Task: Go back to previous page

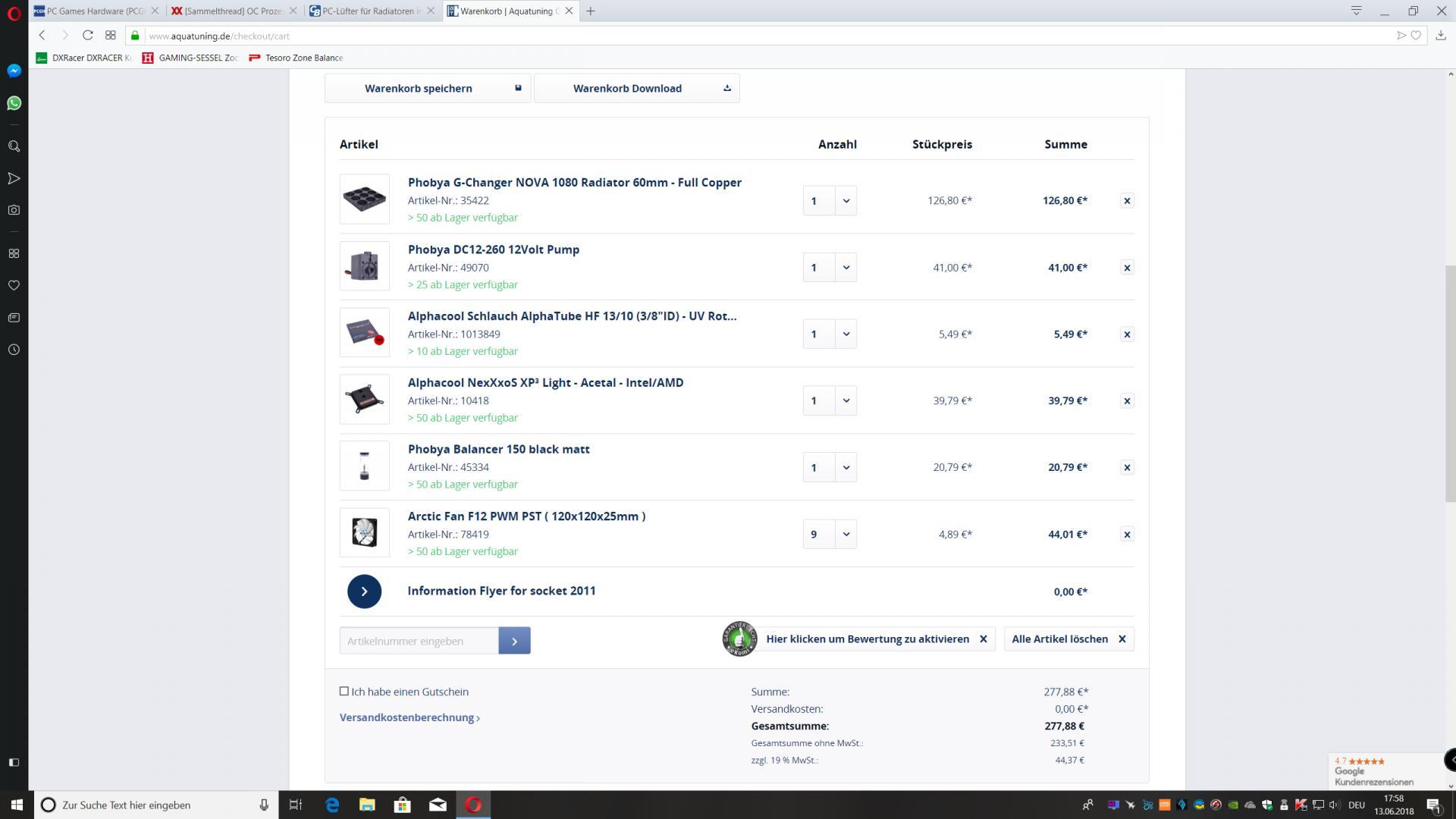Action: (x=42, y=36)
